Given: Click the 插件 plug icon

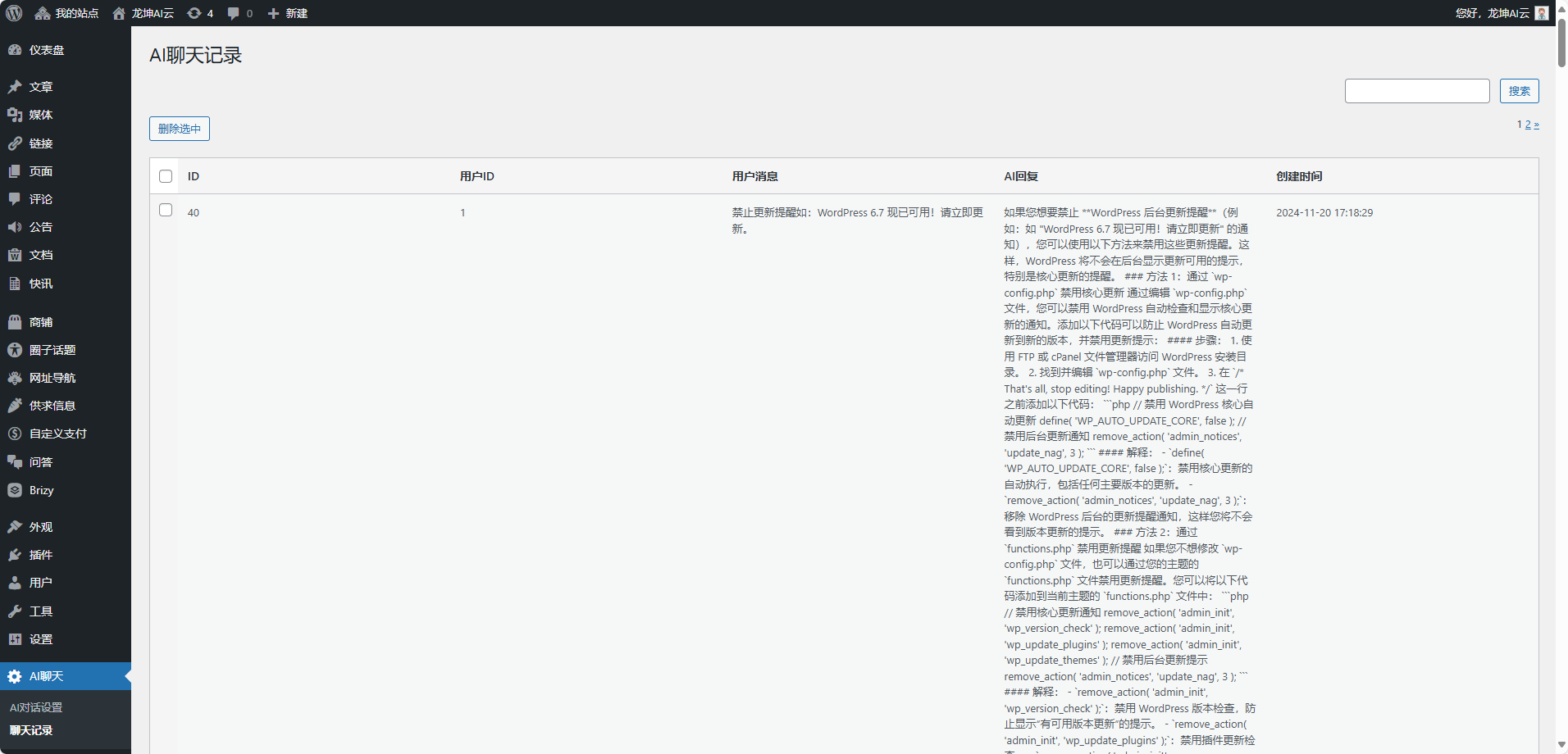Looking at the screenshot, I should 15,555.
